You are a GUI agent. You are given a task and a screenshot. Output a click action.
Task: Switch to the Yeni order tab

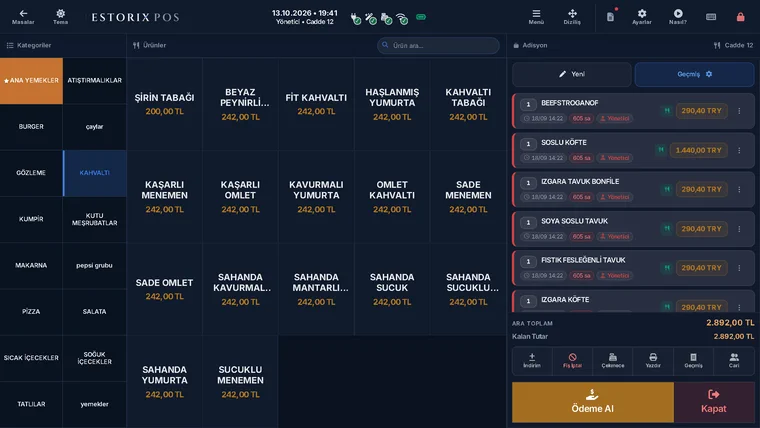(572, 74)
